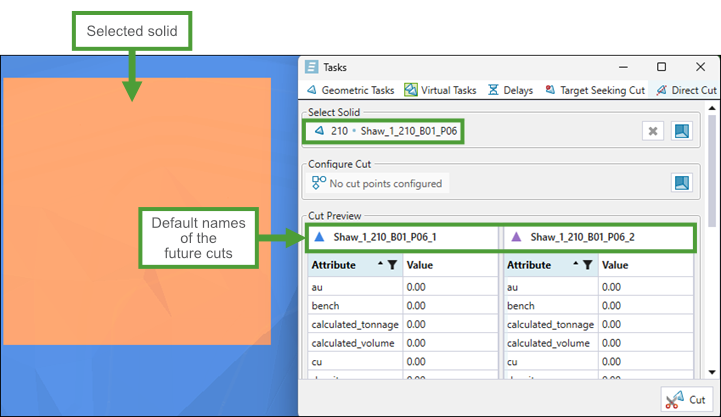Screen dimensions: 721x417
Task: Edit cut name Shaw_1_210_B01_P06_2
Action: (583, 237)
